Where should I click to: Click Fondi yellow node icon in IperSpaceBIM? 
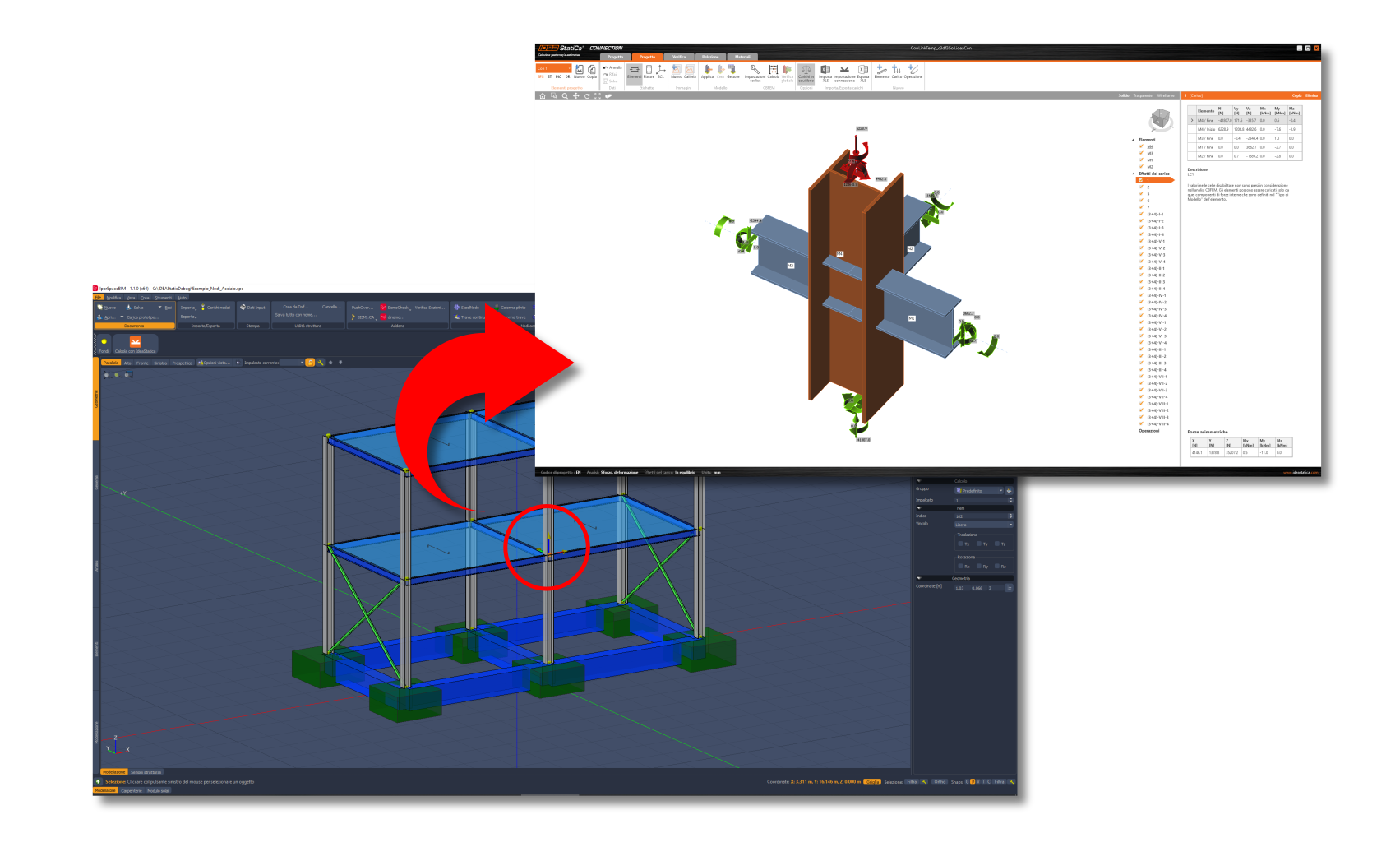pos(104,344)
